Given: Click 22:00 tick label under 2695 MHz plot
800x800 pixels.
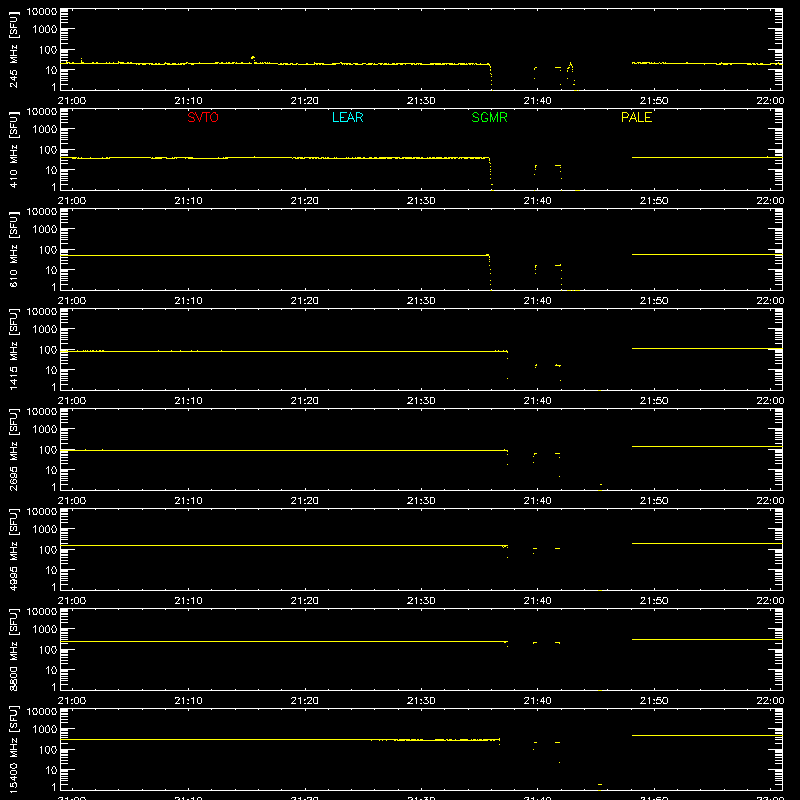Looking at the screenshot, I should pos(770,501).
